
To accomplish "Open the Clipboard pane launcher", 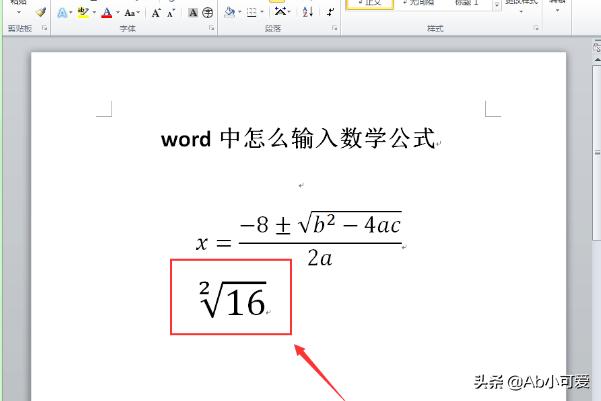I will (44, 28).
